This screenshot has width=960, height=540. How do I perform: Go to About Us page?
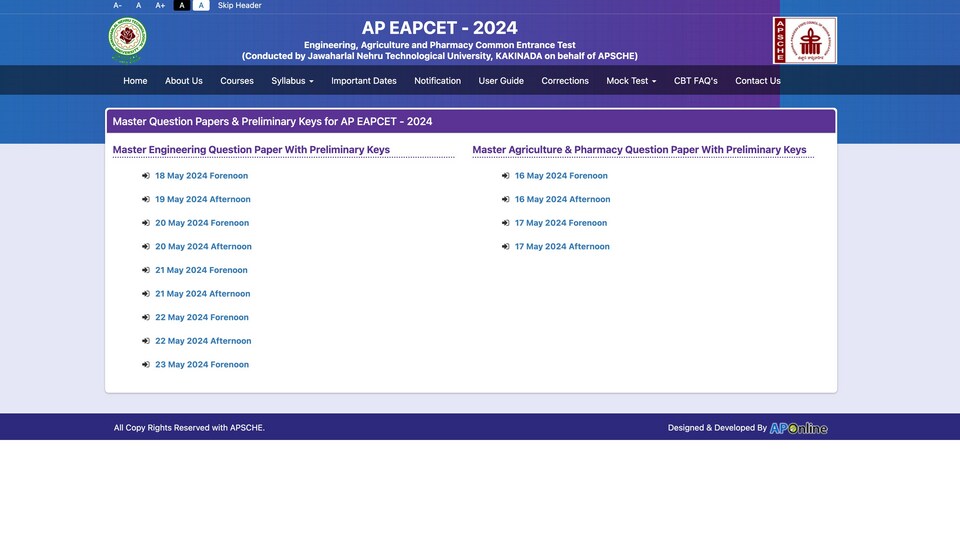[184, 81]
